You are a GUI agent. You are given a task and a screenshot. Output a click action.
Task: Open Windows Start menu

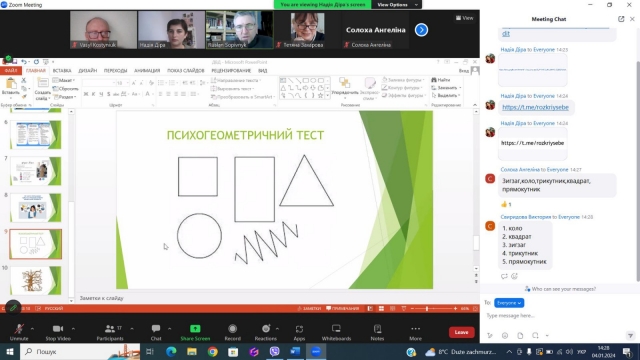coord(10,351)
